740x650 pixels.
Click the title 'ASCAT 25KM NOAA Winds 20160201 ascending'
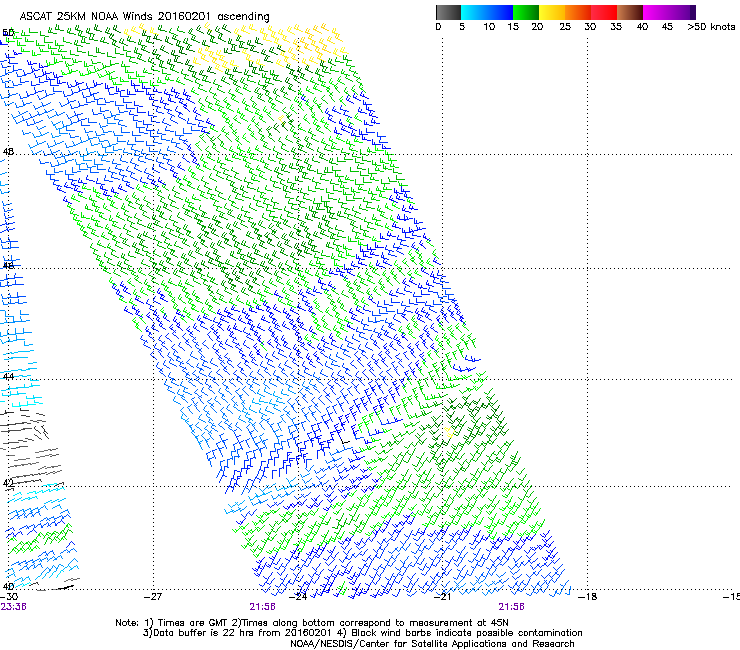[144, 17]
